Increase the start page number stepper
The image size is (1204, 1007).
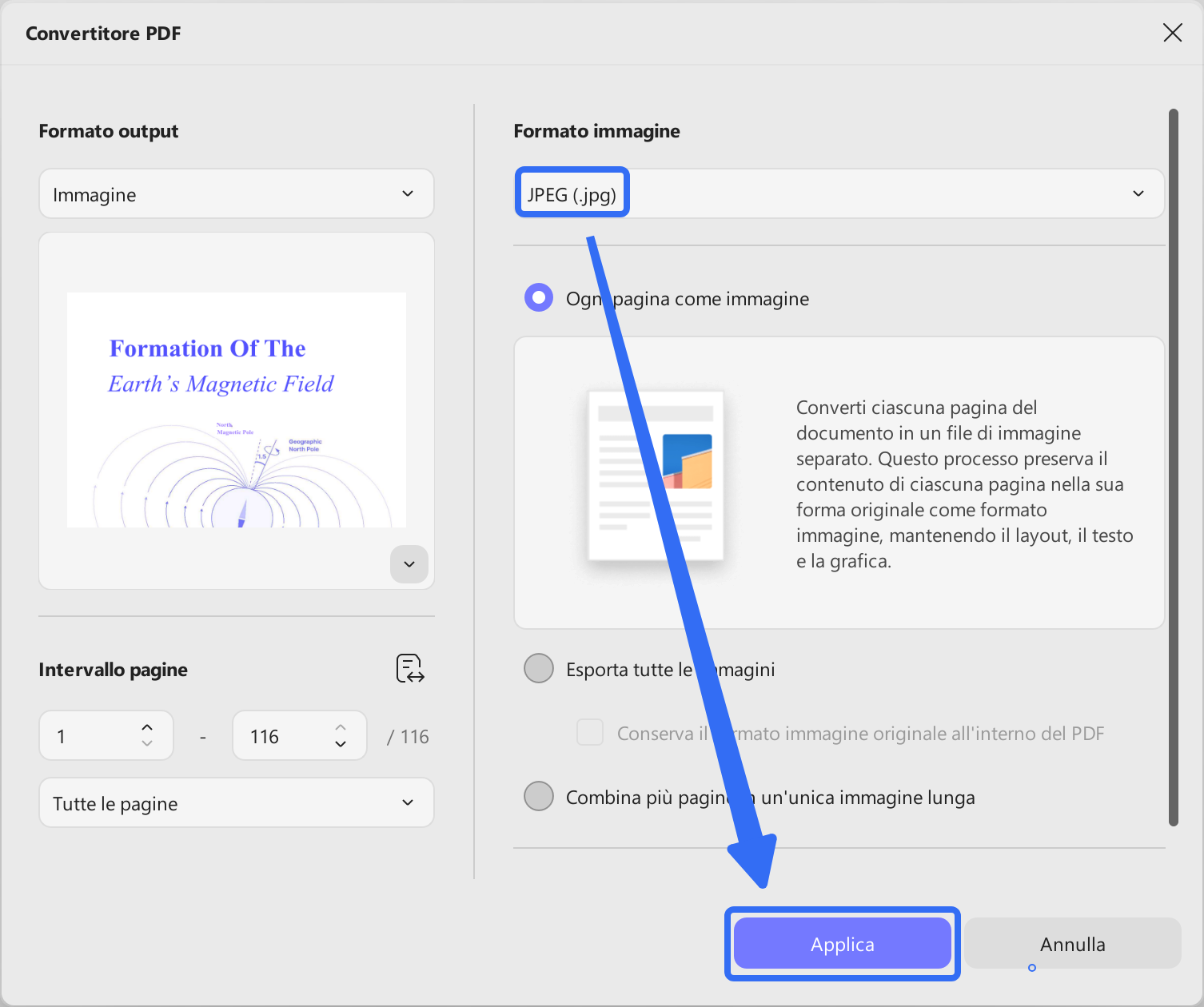tap(147, 727)
